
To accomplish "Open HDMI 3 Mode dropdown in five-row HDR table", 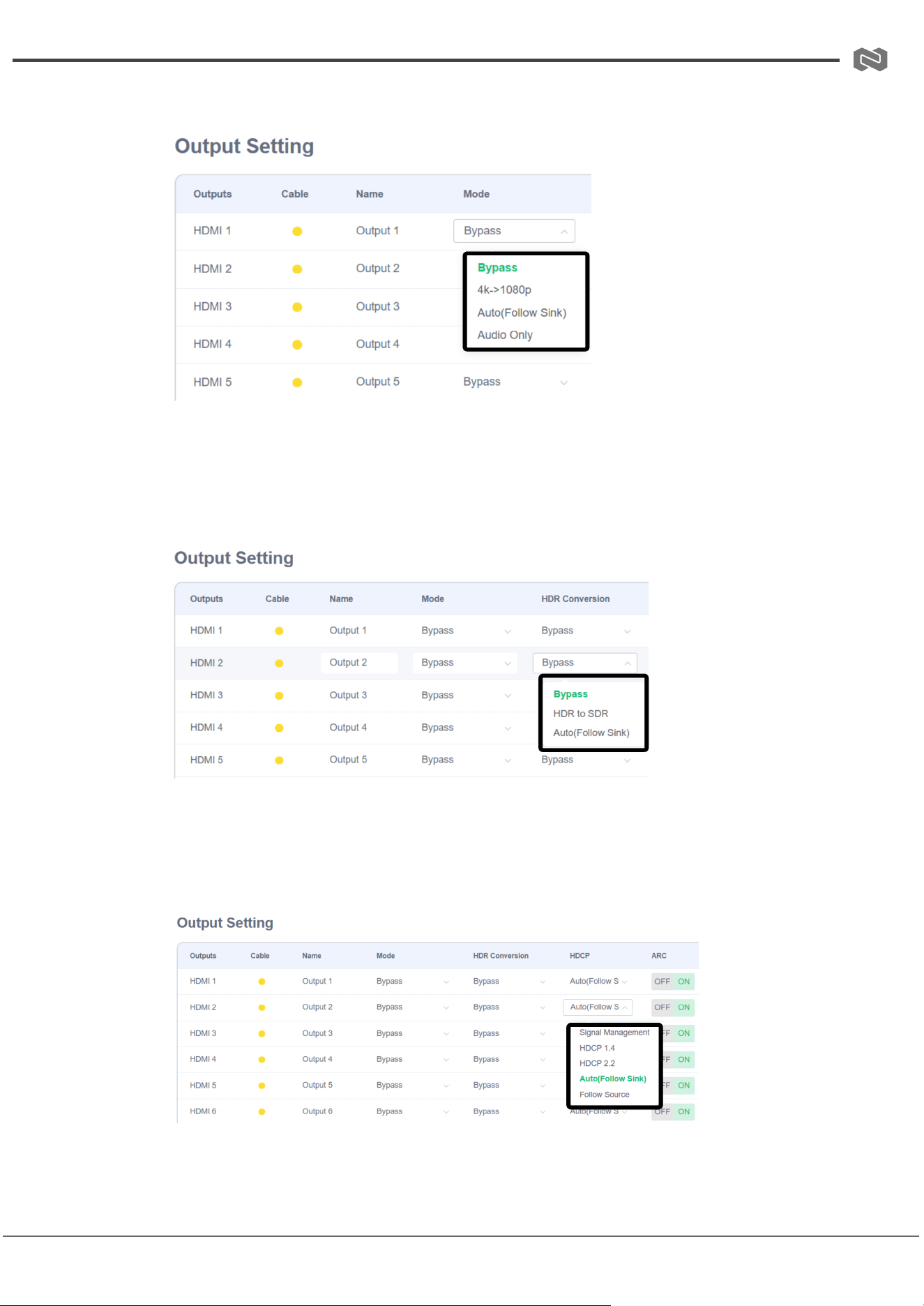I will click(466, 696).
